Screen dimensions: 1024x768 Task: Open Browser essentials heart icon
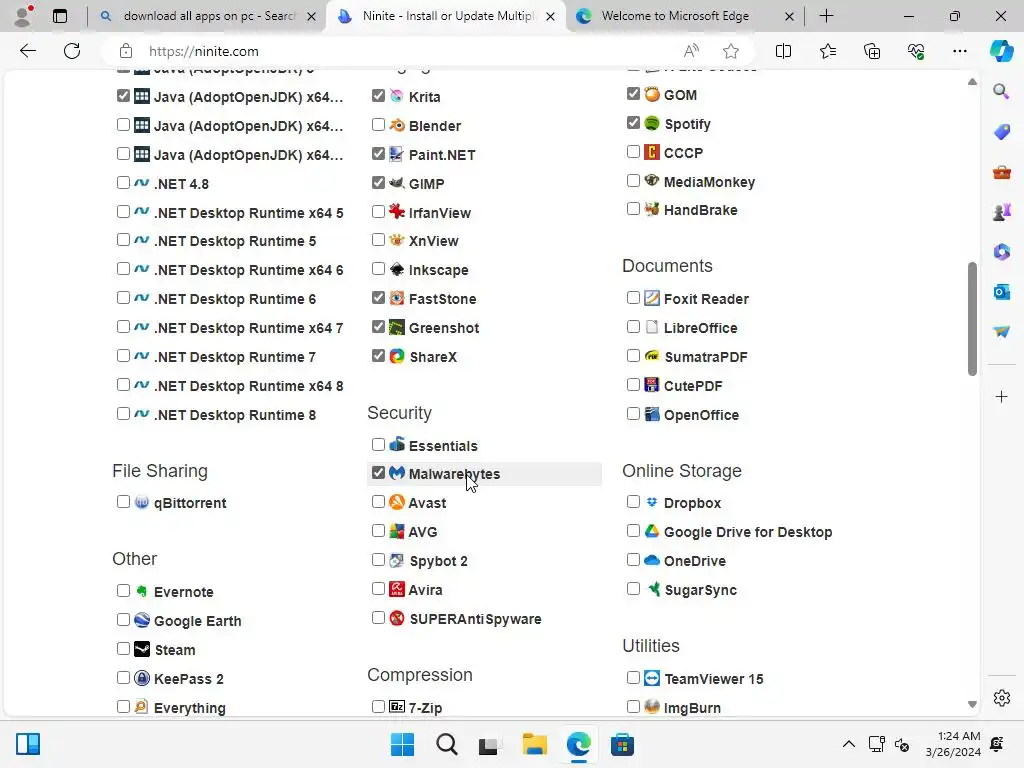pyautogui.click(x=916, y=51)
